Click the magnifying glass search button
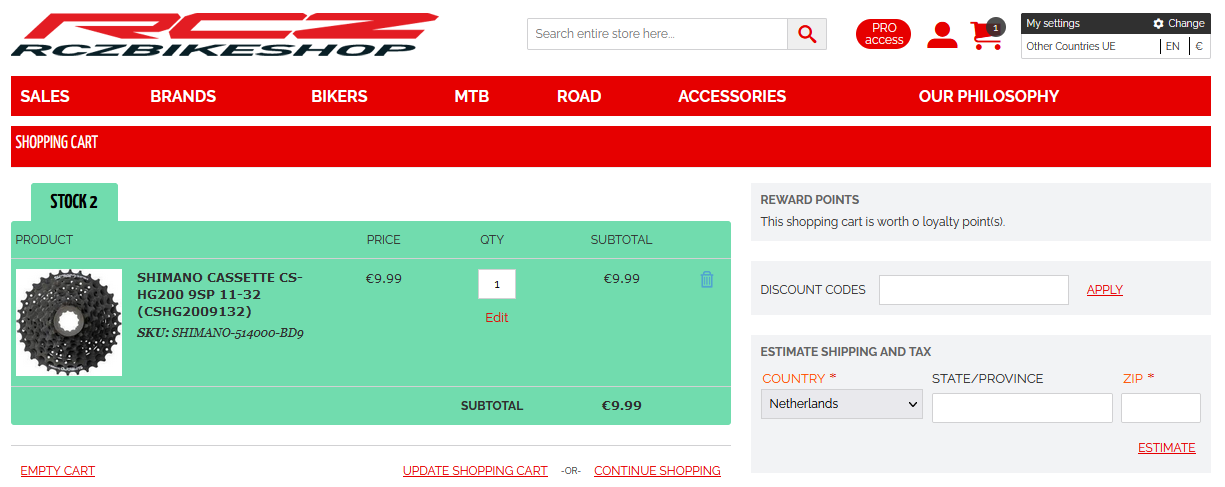This screenshot has width=1225, height=487. point(807,34)
